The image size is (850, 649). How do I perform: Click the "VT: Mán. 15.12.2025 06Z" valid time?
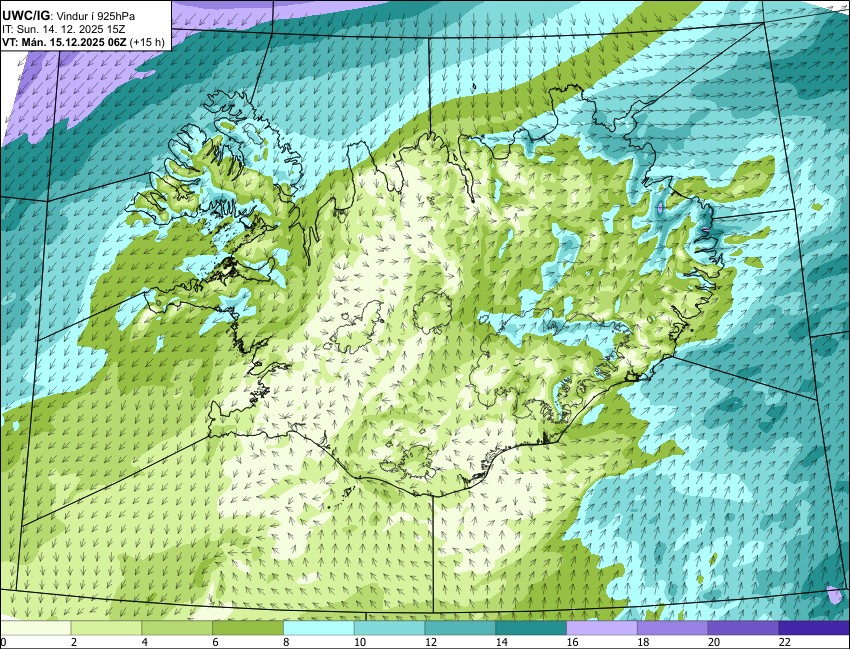(x=64, y=42)
